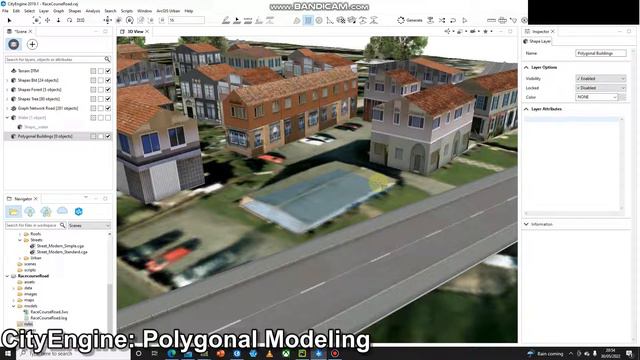640x360 pixels.
Task: Select the arrow selection tool
Action: point(9,20)
